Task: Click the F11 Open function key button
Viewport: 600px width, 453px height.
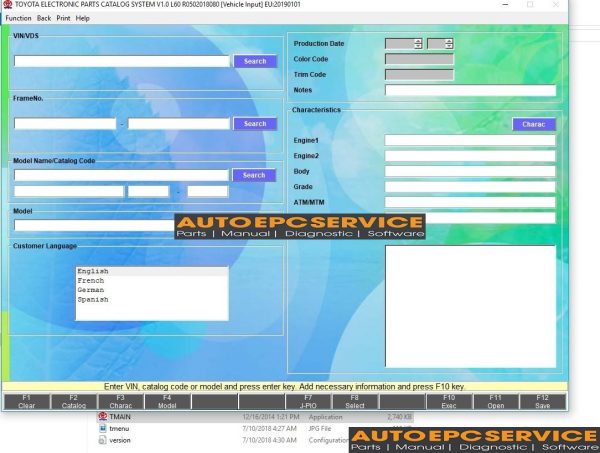Action: (496, 402)
